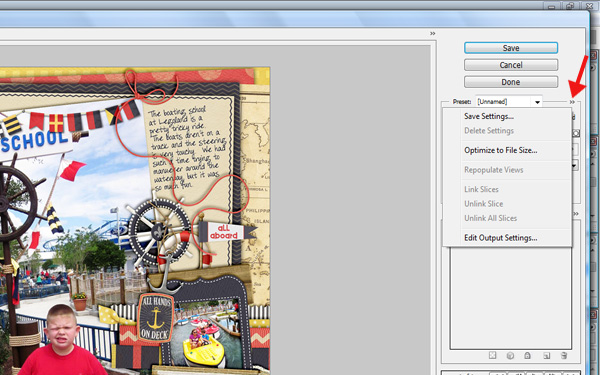Screen dimensions: 600x375
Task: Click the Link Slices menu entry
Action: point(481,189)
